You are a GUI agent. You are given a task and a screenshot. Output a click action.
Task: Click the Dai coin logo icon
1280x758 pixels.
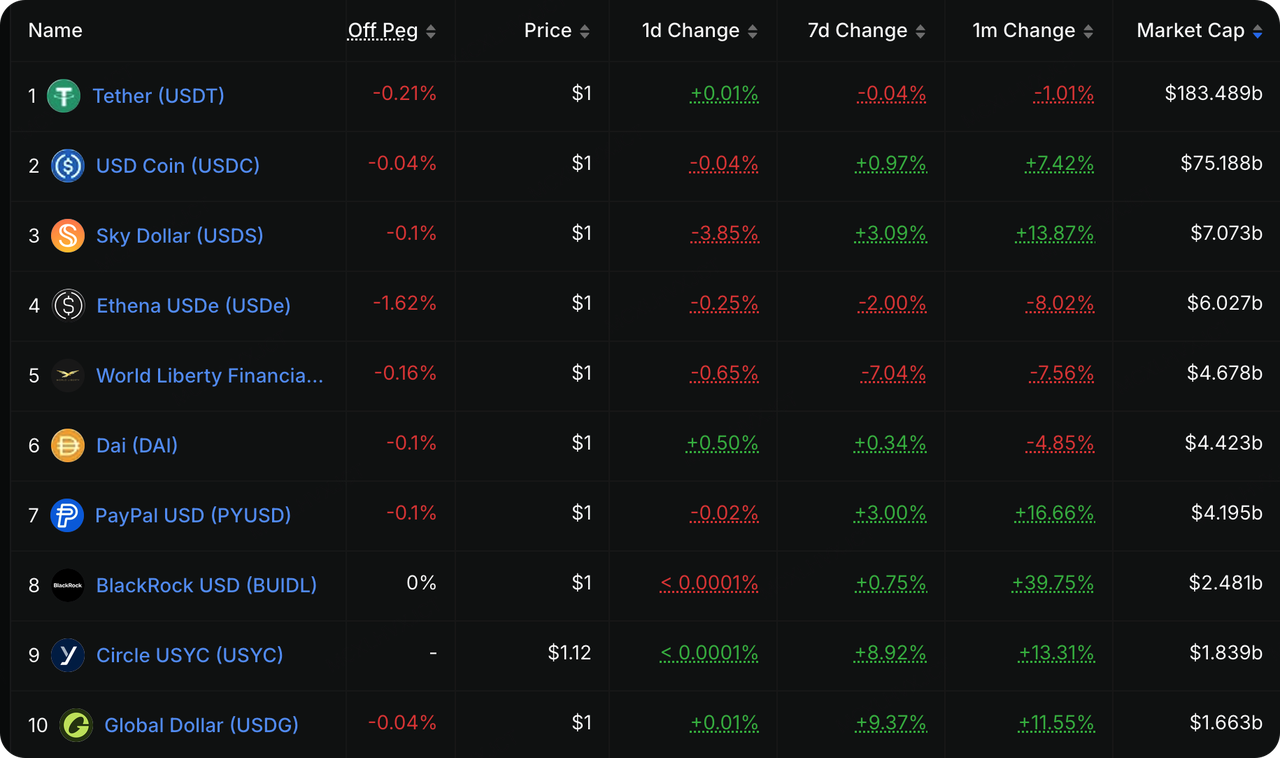(68, 445)
